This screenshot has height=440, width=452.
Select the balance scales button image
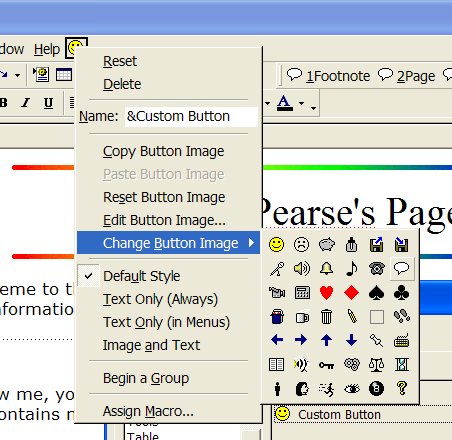tap(376, 365)
